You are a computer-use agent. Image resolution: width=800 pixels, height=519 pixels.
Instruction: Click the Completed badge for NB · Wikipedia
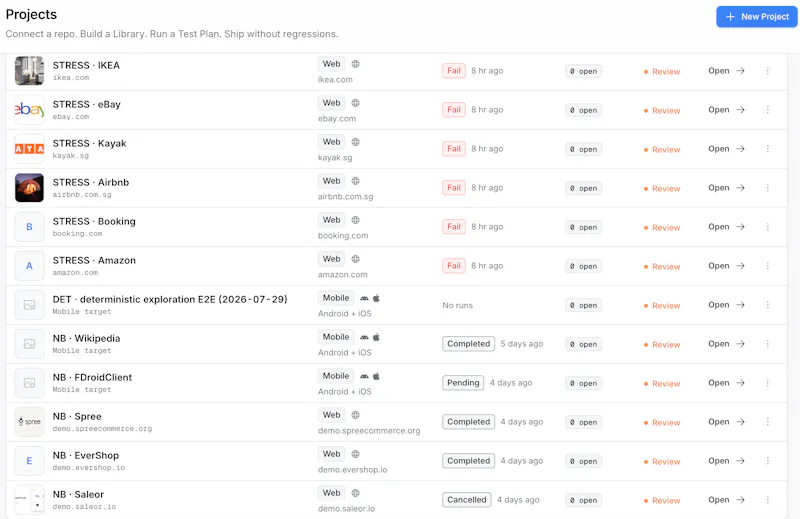(x=468, y=344)
